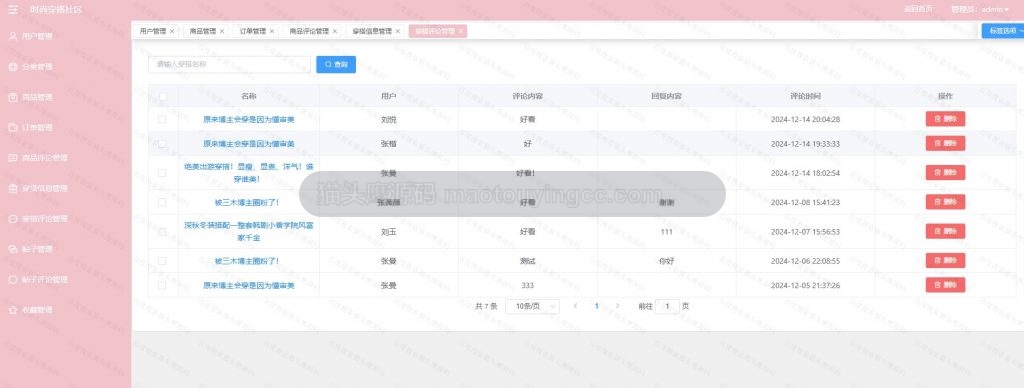
Task: Close the 用户管理 tab with its x
Action: 172,31
